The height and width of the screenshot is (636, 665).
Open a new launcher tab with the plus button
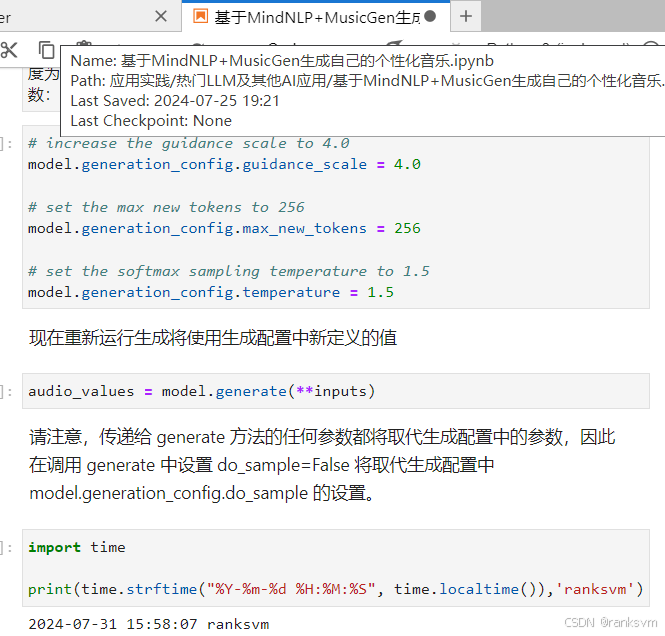click(466, 17)
